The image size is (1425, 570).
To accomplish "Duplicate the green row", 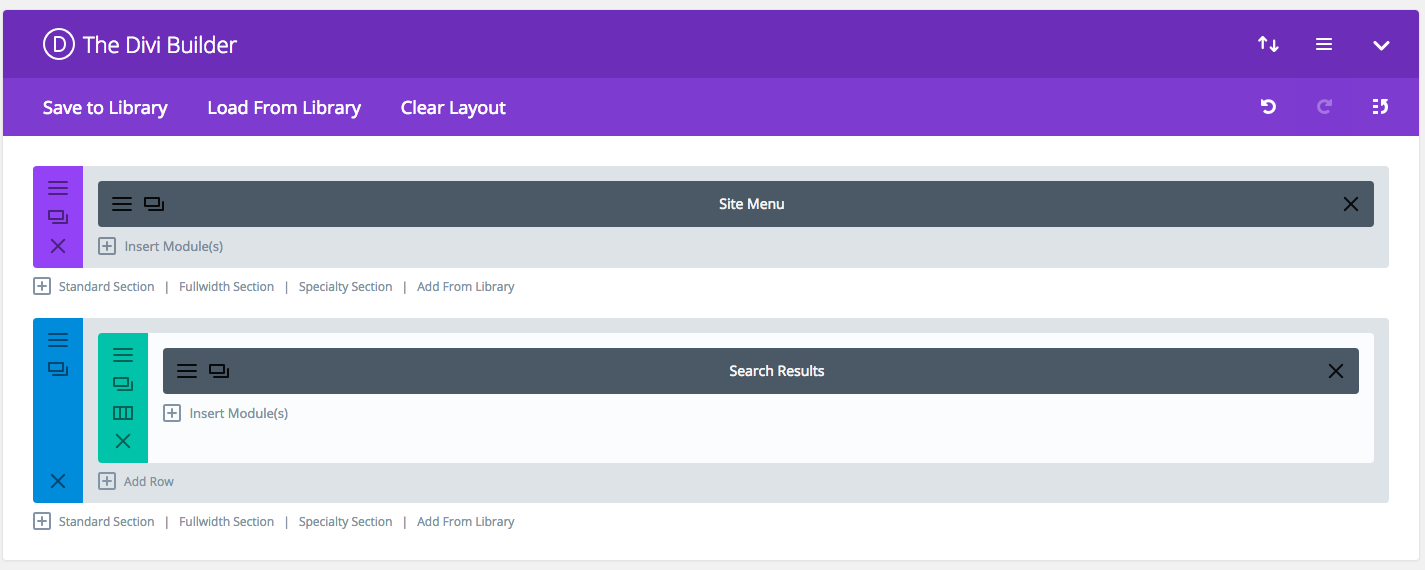I will (x=123, y=384).
